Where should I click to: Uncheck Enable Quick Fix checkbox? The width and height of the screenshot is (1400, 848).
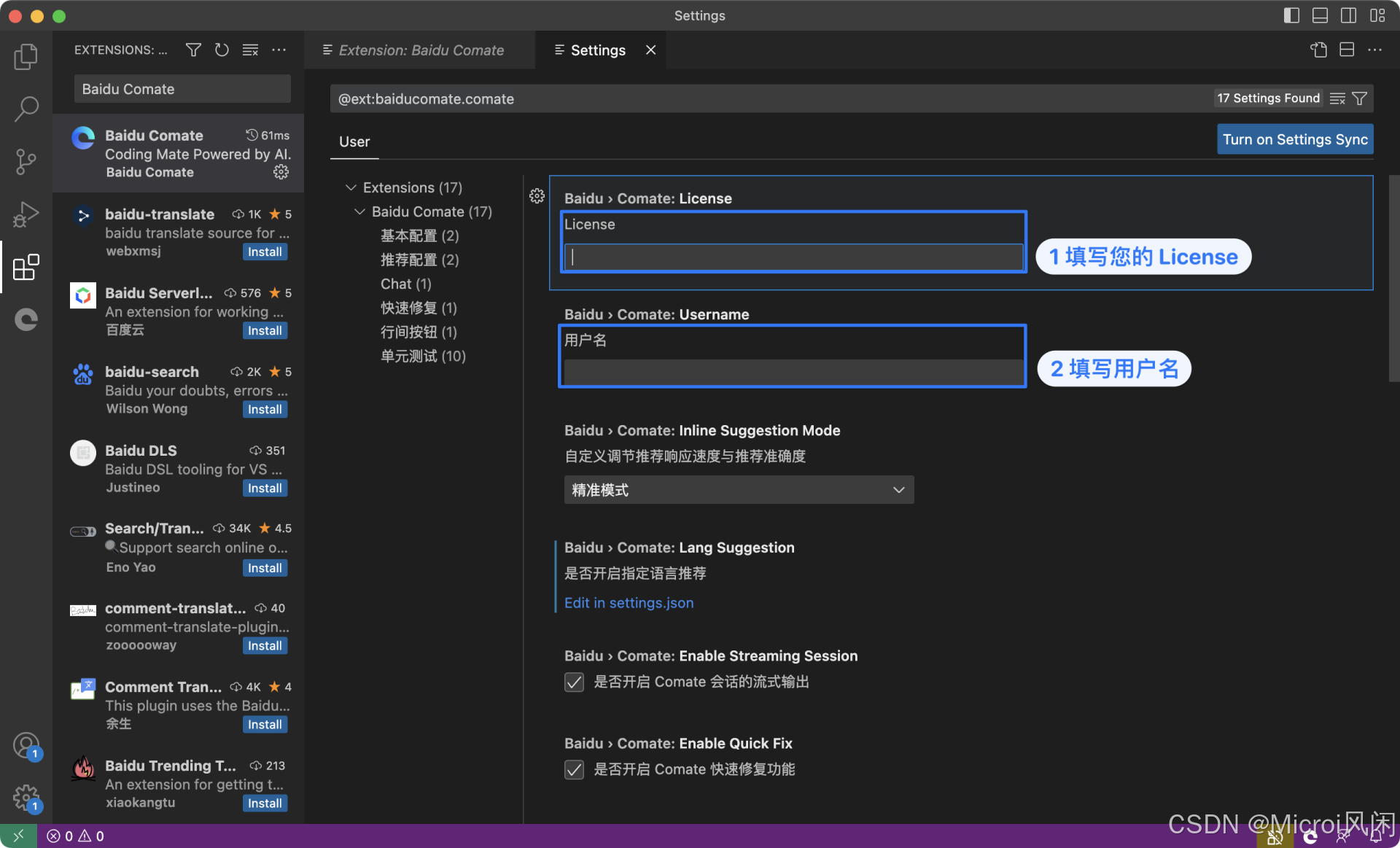click(574, 769)
